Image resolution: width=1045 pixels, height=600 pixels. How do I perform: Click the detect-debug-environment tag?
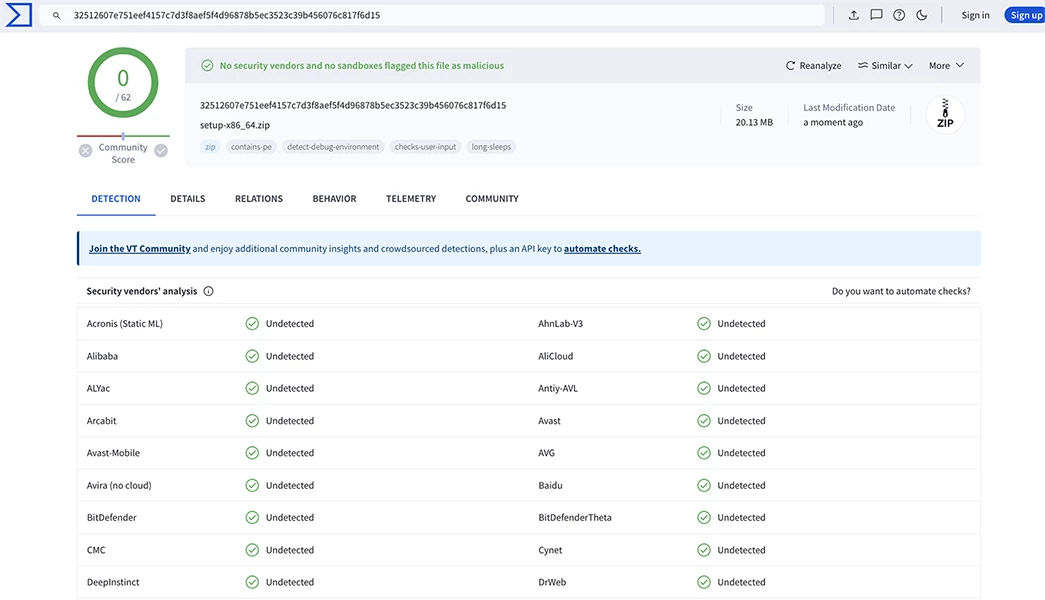333,147
